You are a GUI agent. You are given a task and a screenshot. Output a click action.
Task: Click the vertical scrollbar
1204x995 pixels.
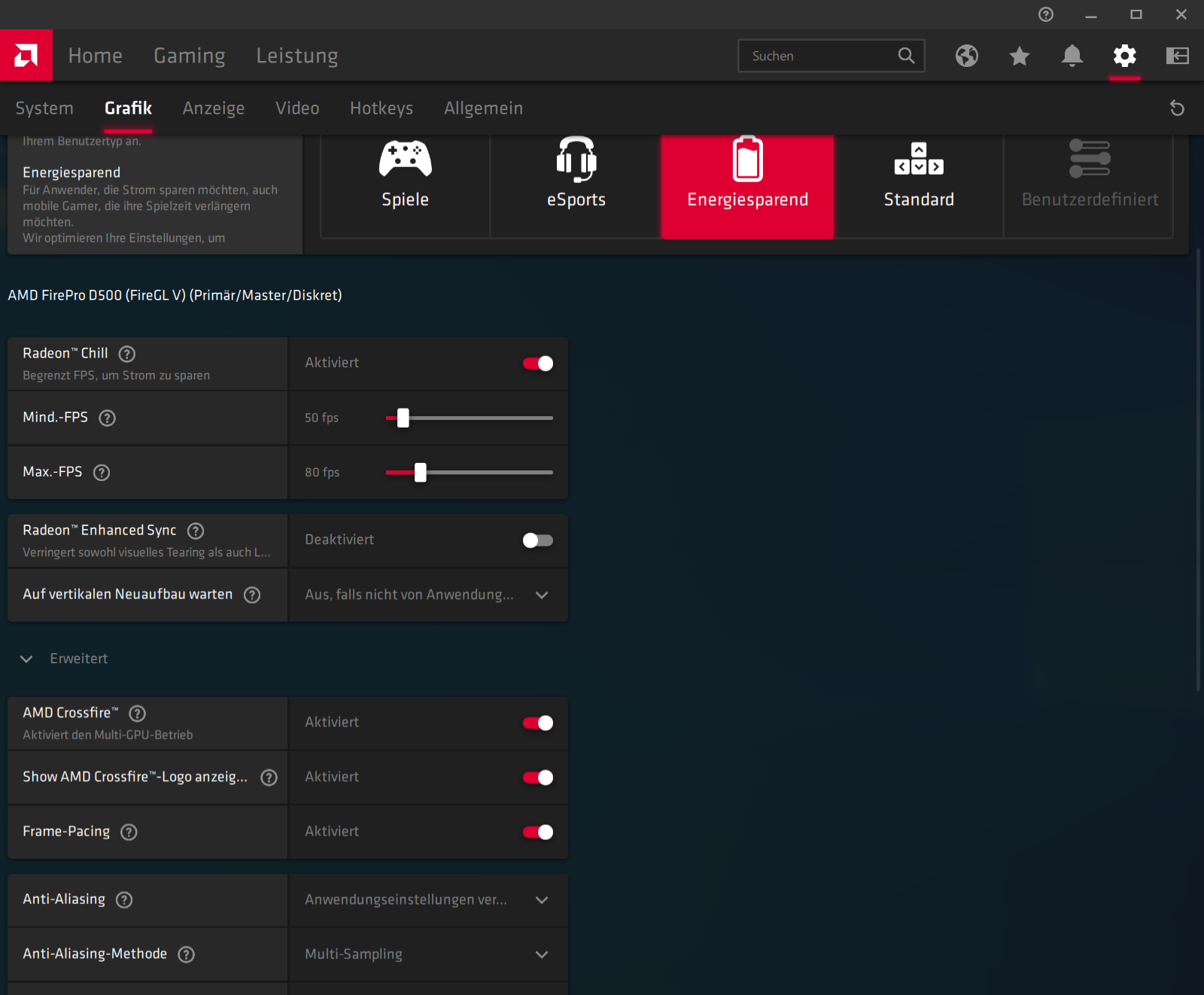1199,468
